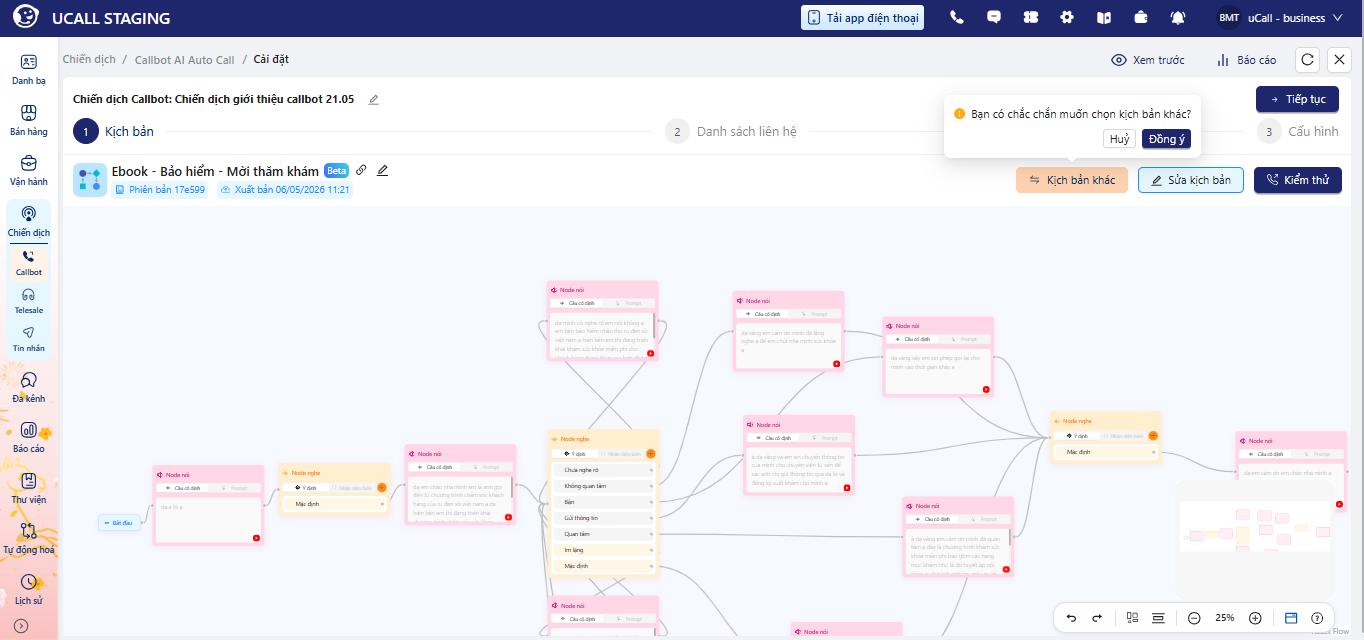Expand the uCall - business account dropdown
1364x640 pixels.
pyautogui.click(x=1280, y=18)
